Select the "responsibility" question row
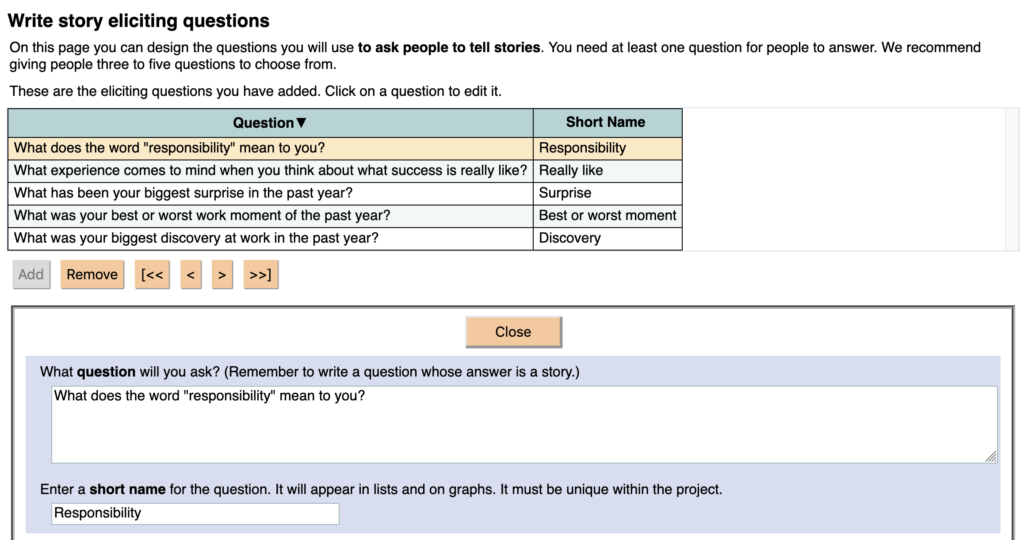The width and height of the screenshot is (1024, 540). tap(270, 148)
